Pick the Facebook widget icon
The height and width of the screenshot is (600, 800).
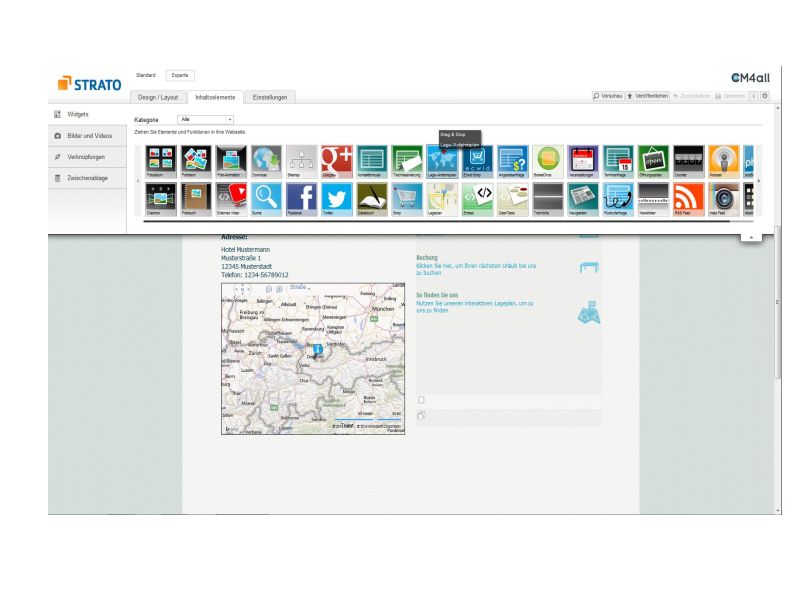click(x=302, y=199)
